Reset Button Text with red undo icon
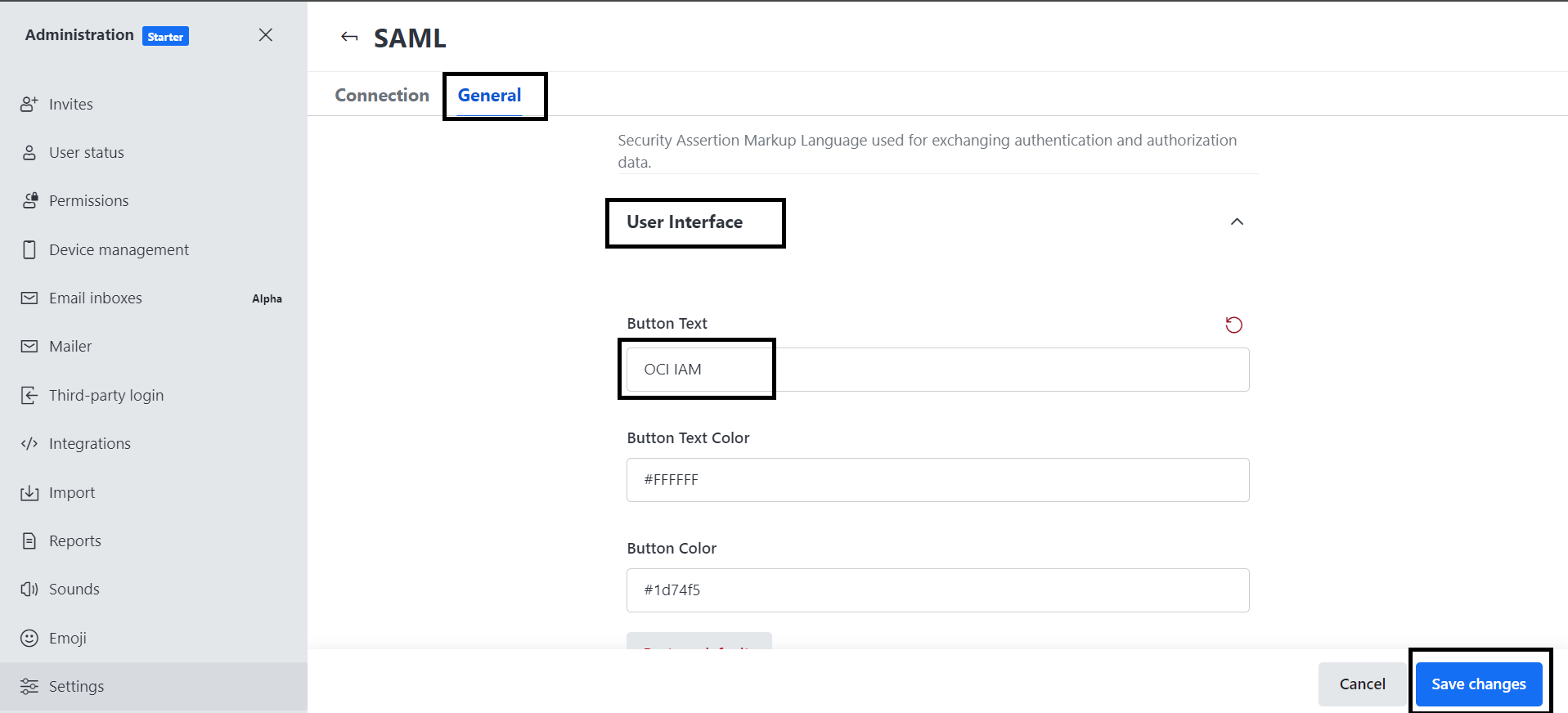 coord(1233,325)
